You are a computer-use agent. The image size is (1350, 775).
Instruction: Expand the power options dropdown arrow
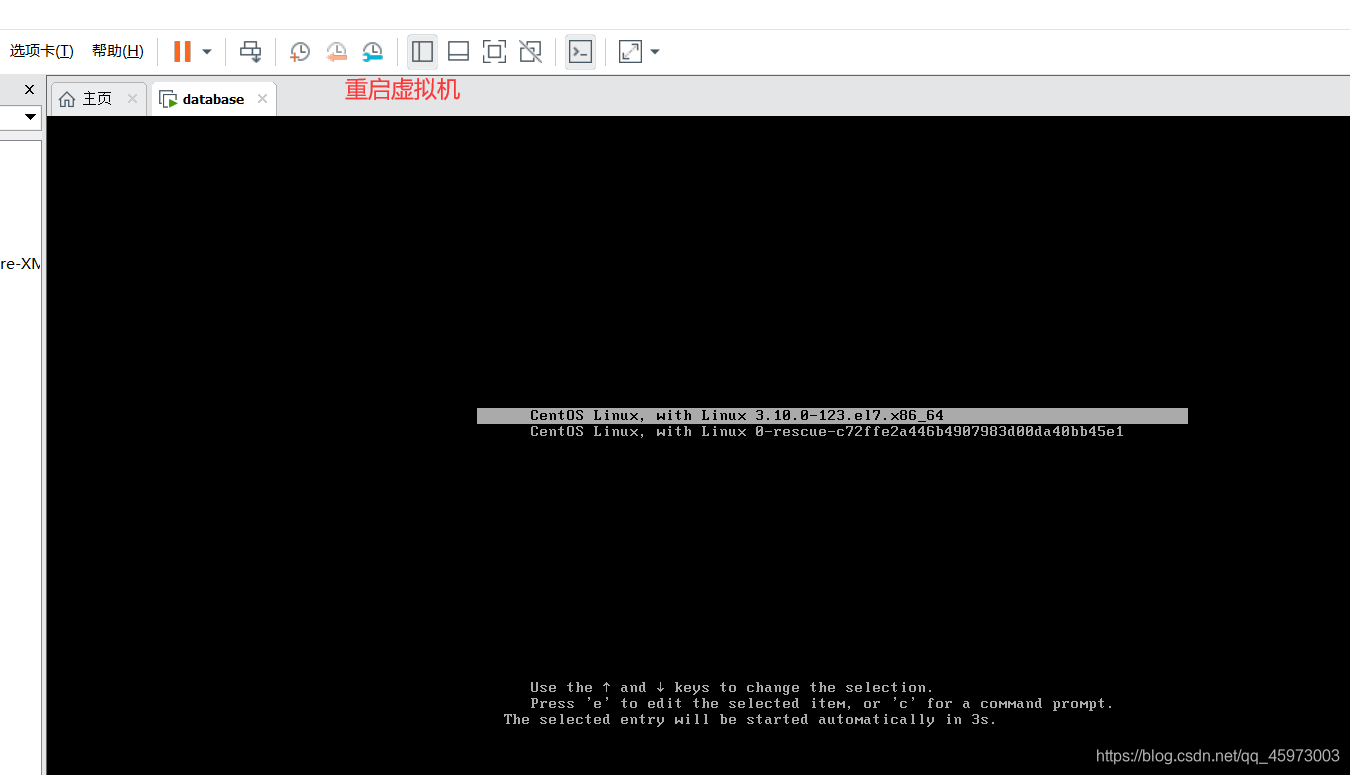click(207, 51)
